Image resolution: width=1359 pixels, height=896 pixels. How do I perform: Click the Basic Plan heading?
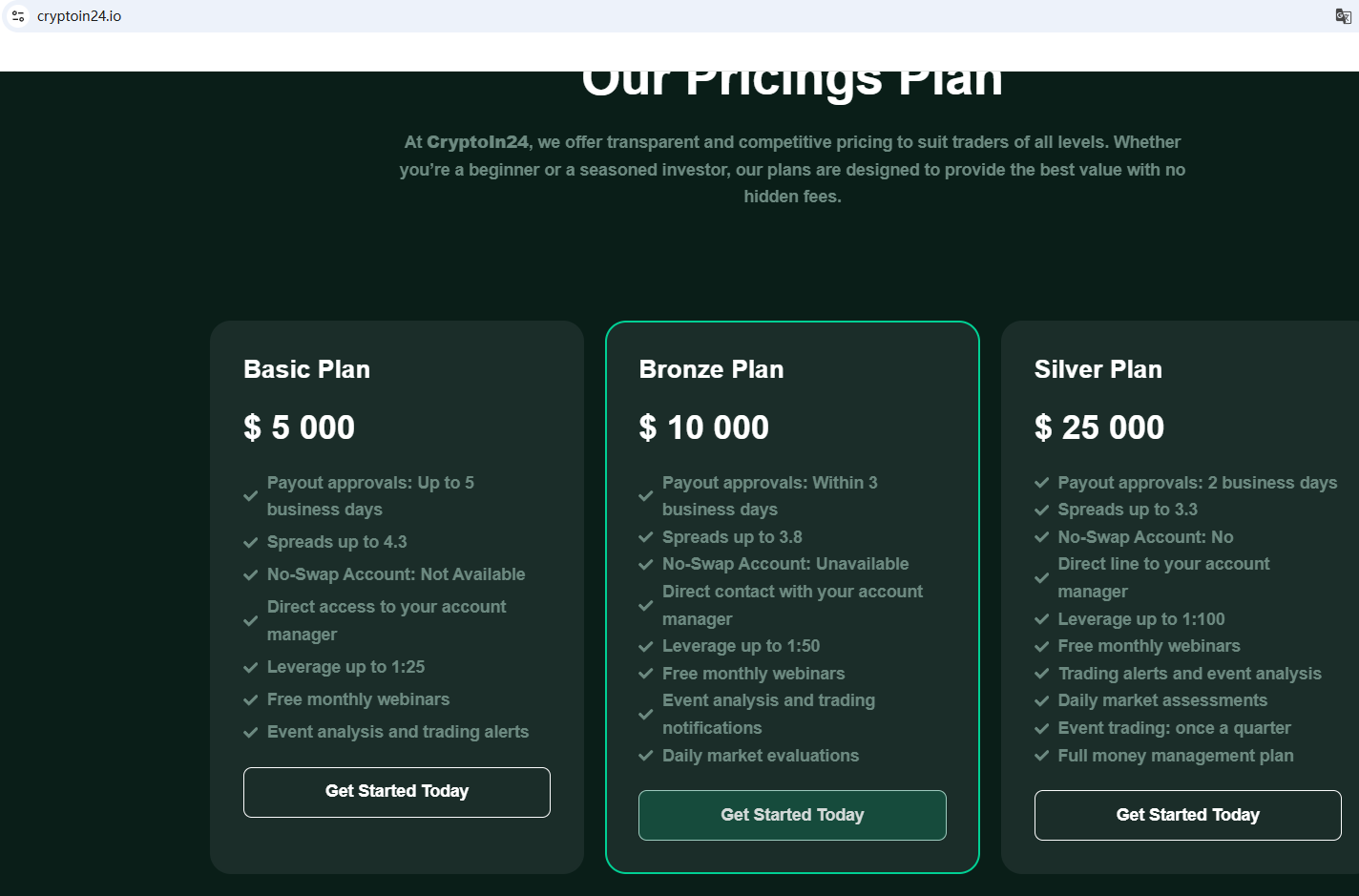coord(306,369)
